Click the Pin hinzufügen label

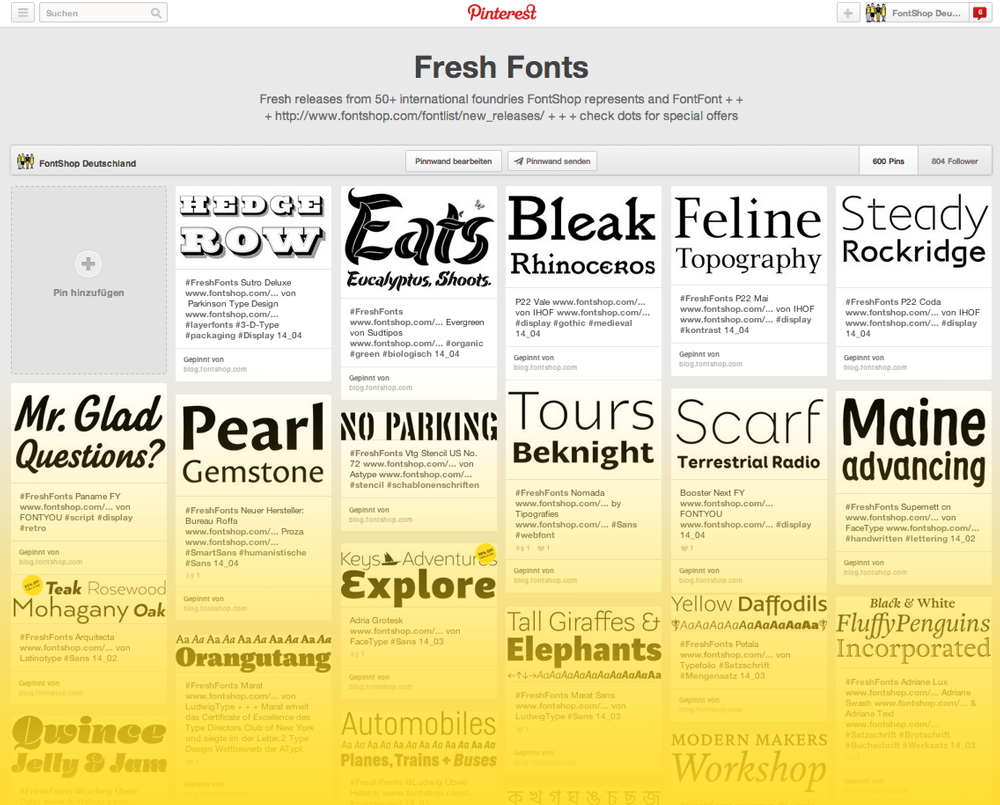point(89,293)
